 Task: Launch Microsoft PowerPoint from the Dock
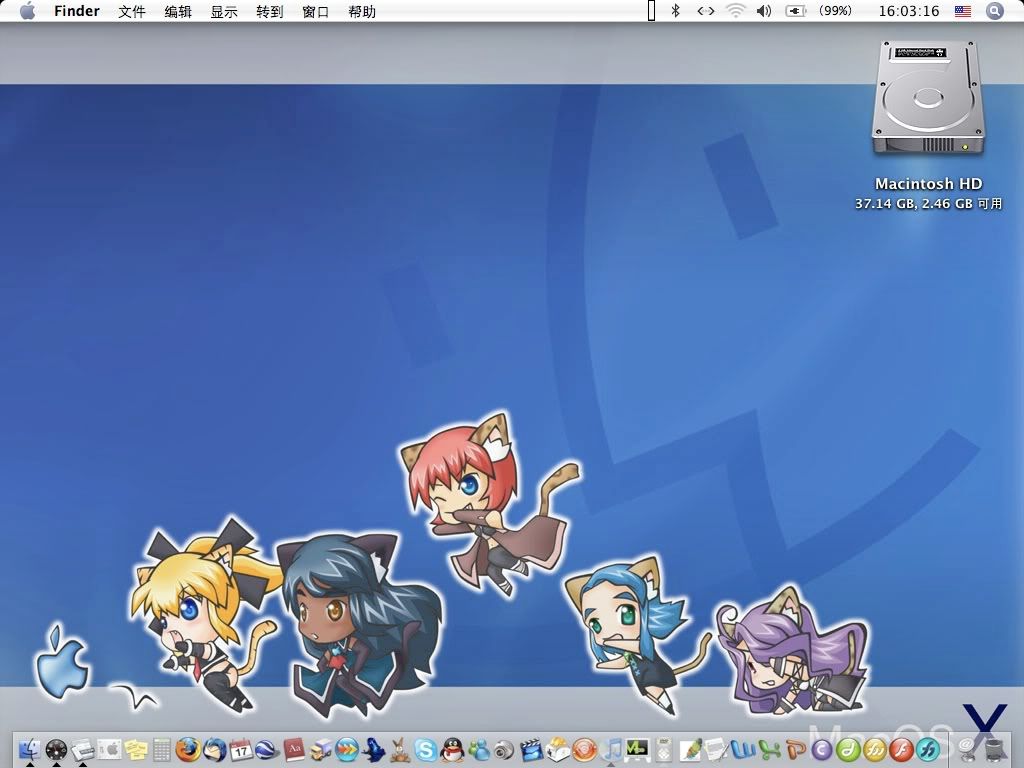point(795,749)
